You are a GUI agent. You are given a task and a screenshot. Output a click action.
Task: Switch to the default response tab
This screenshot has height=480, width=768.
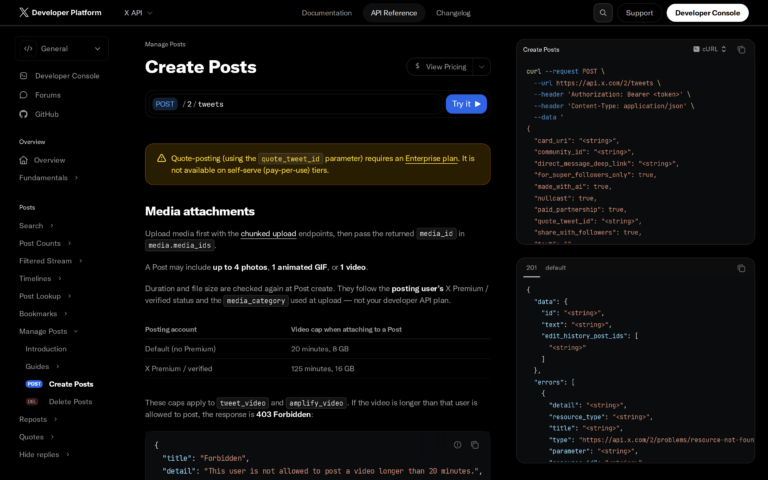click(x=555, y=268)
